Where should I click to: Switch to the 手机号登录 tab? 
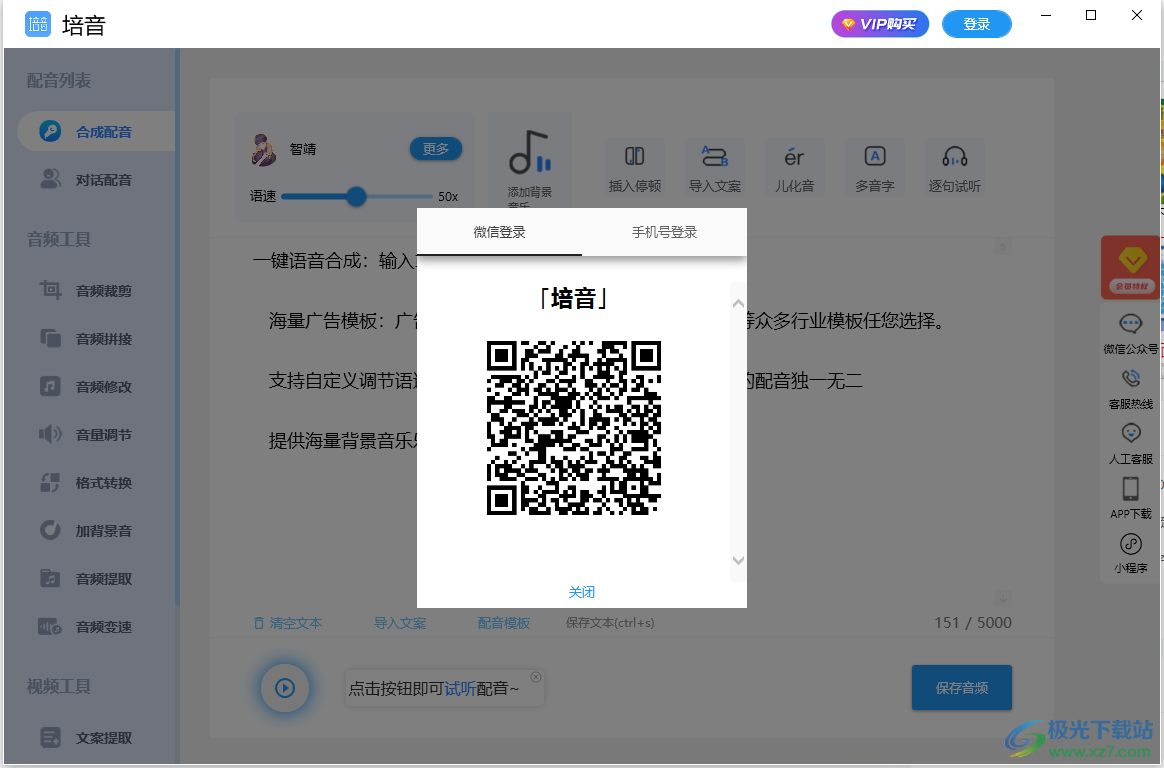664,232
